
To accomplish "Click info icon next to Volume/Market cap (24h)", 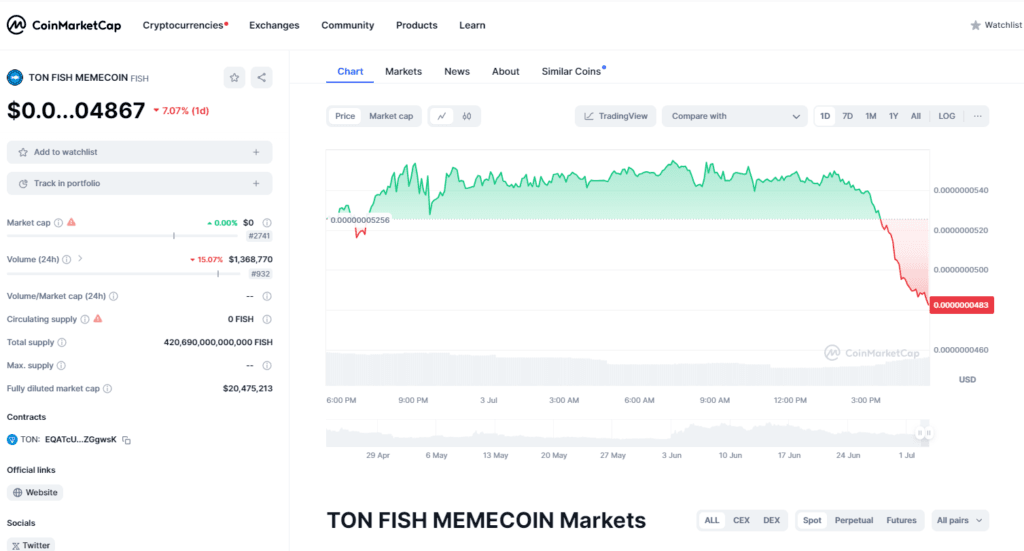I will click(x=114, y=296).
